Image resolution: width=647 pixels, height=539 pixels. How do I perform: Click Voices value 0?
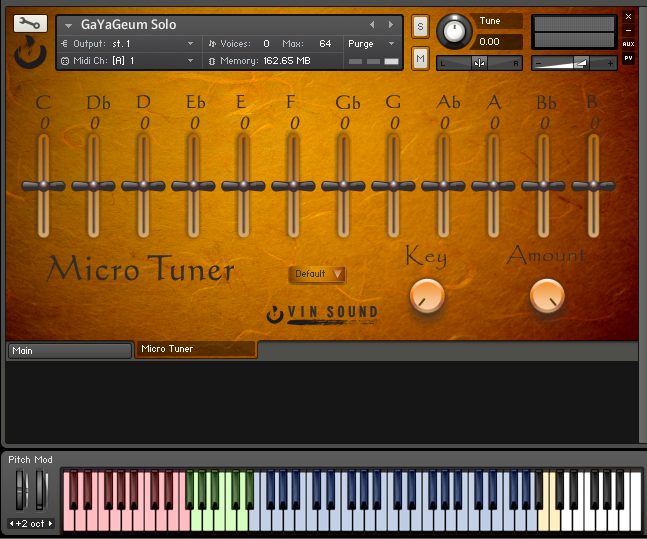tap(267, 43)
